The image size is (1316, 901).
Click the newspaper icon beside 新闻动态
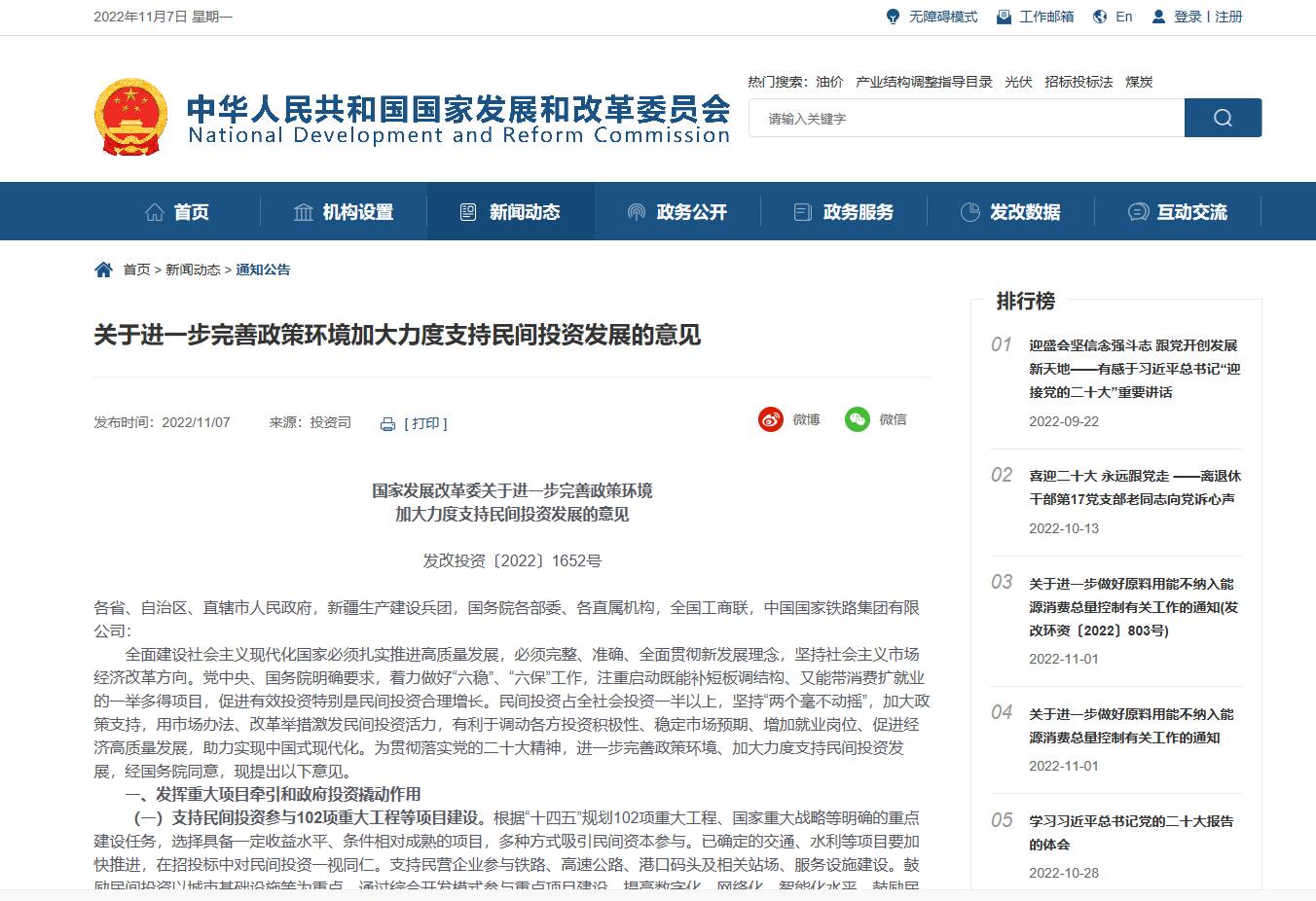point(468,212)
